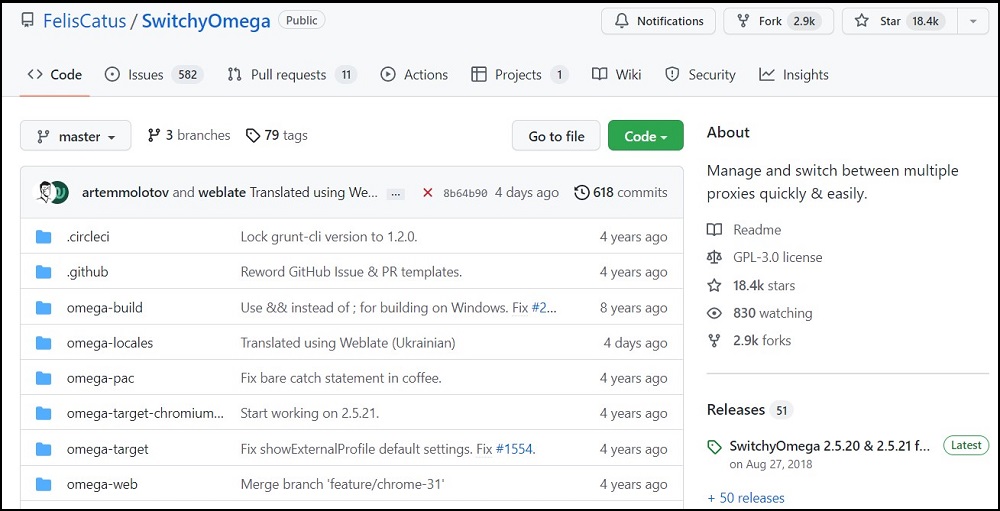View the 3 branches link
Screen dimensions: 1000x511
coord(189,135)
